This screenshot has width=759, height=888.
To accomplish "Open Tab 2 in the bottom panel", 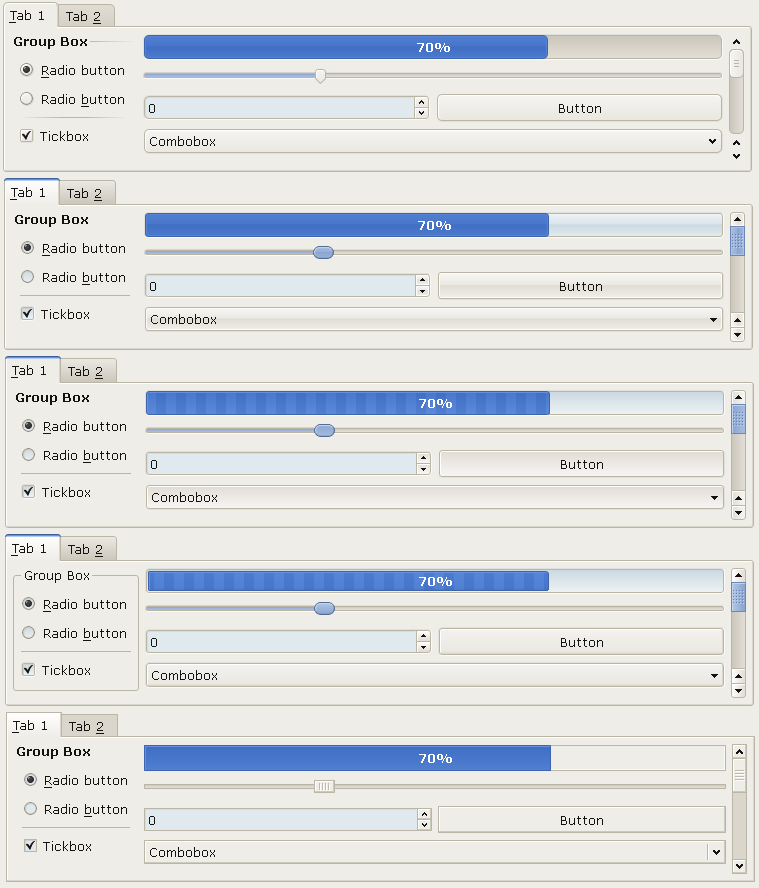I will point(89,726).
